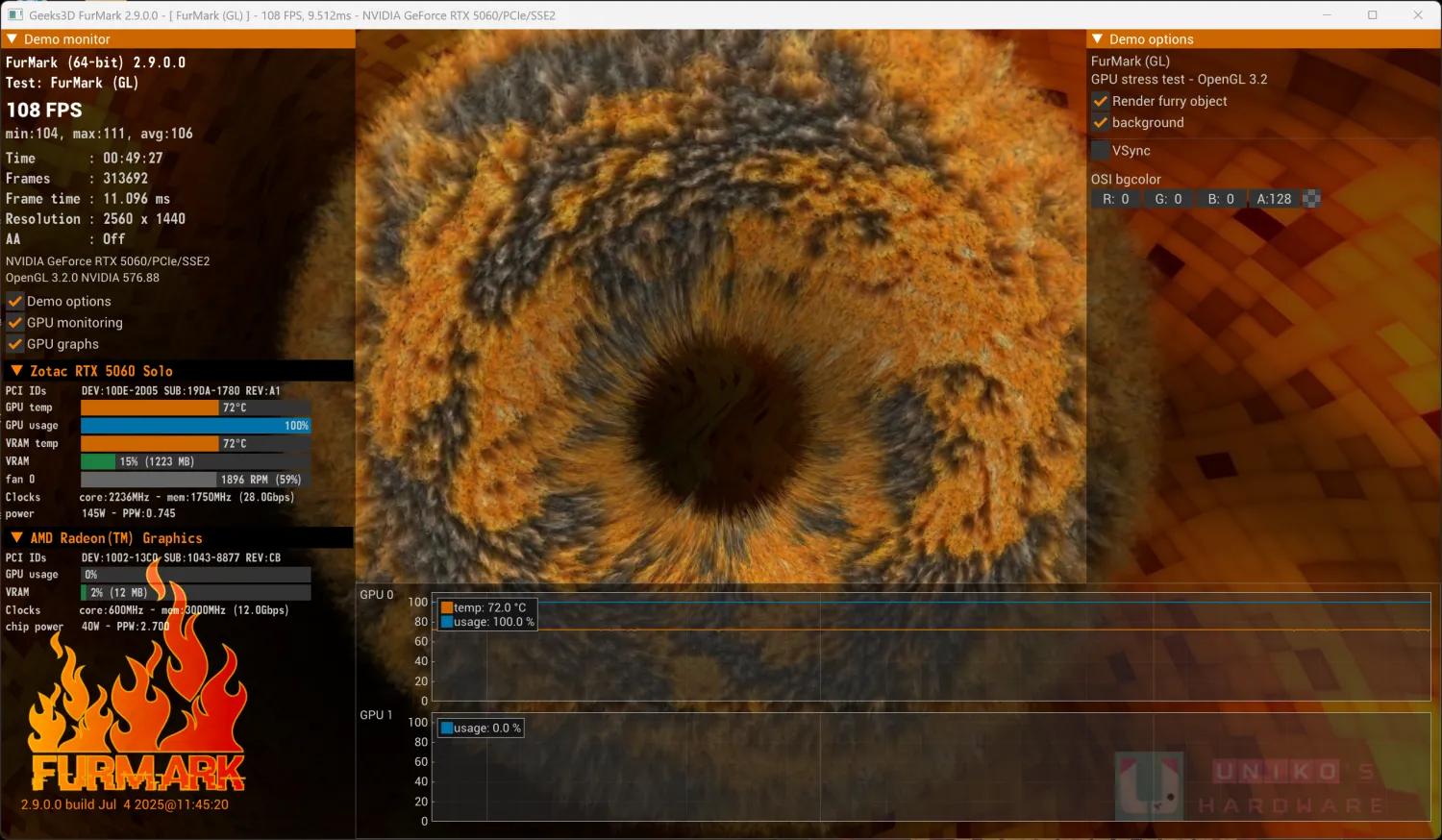The image size is (1442, 840).
Task: Collapse the Demo monitor panel
Action: tap(12, 39)
